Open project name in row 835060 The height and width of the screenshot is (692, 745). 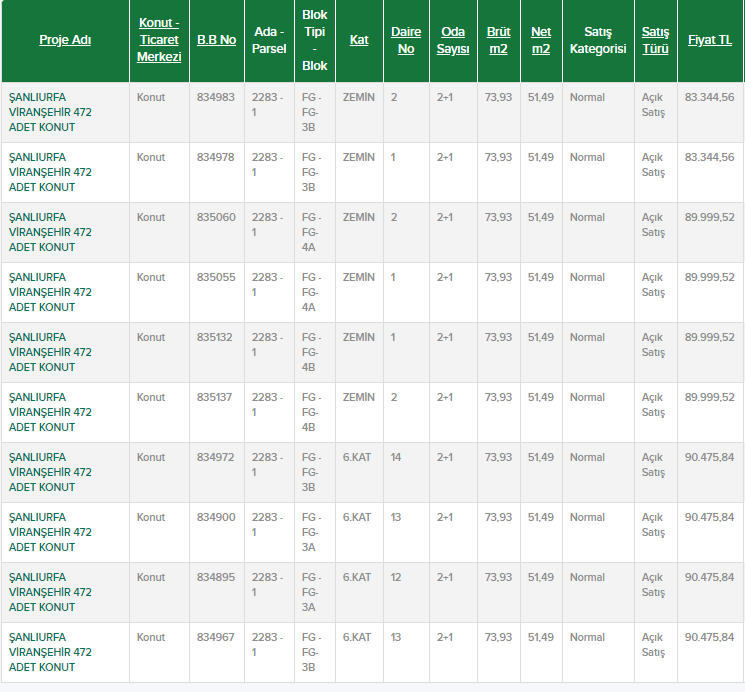click(x=50, y=232)
